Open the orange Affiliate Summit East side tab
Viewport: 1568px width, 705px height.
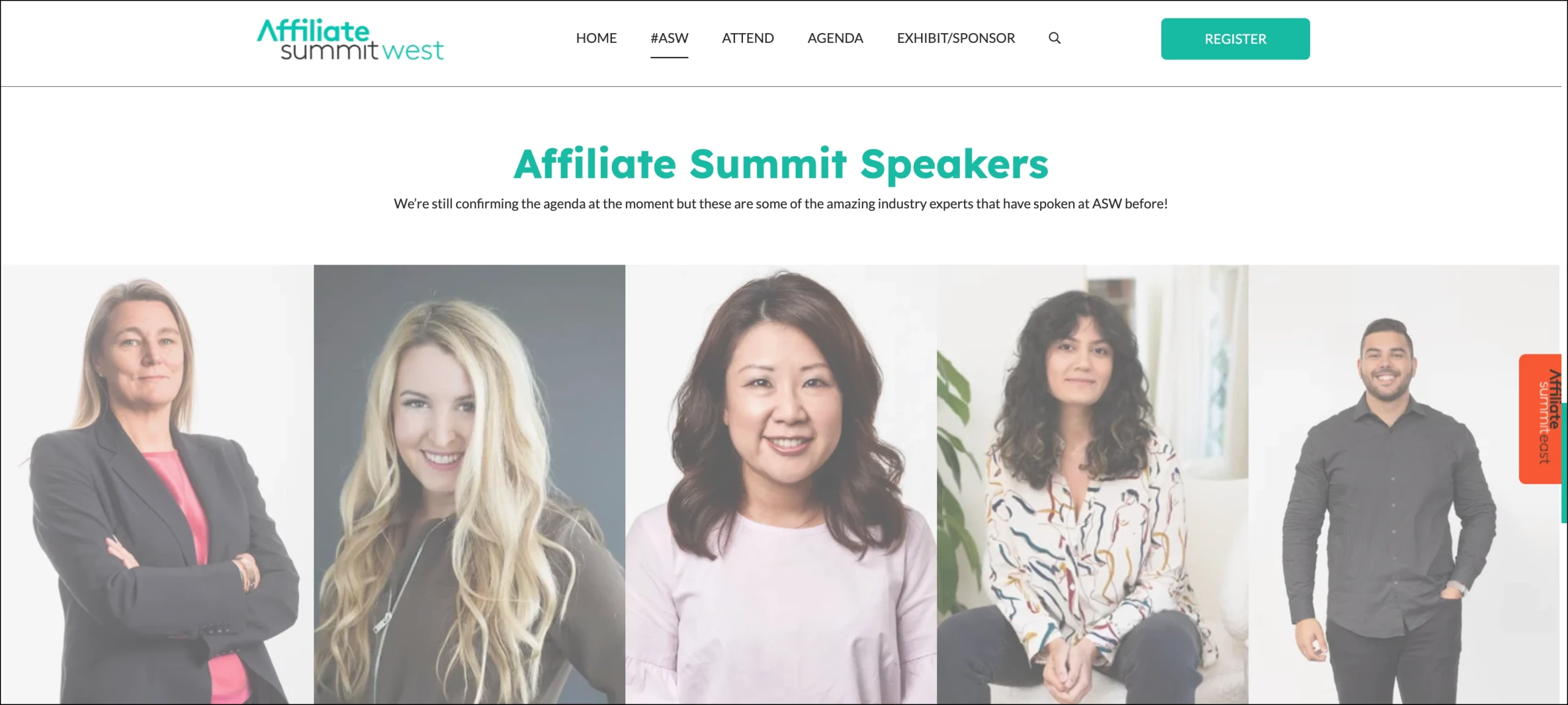(x=1539, y=418)
